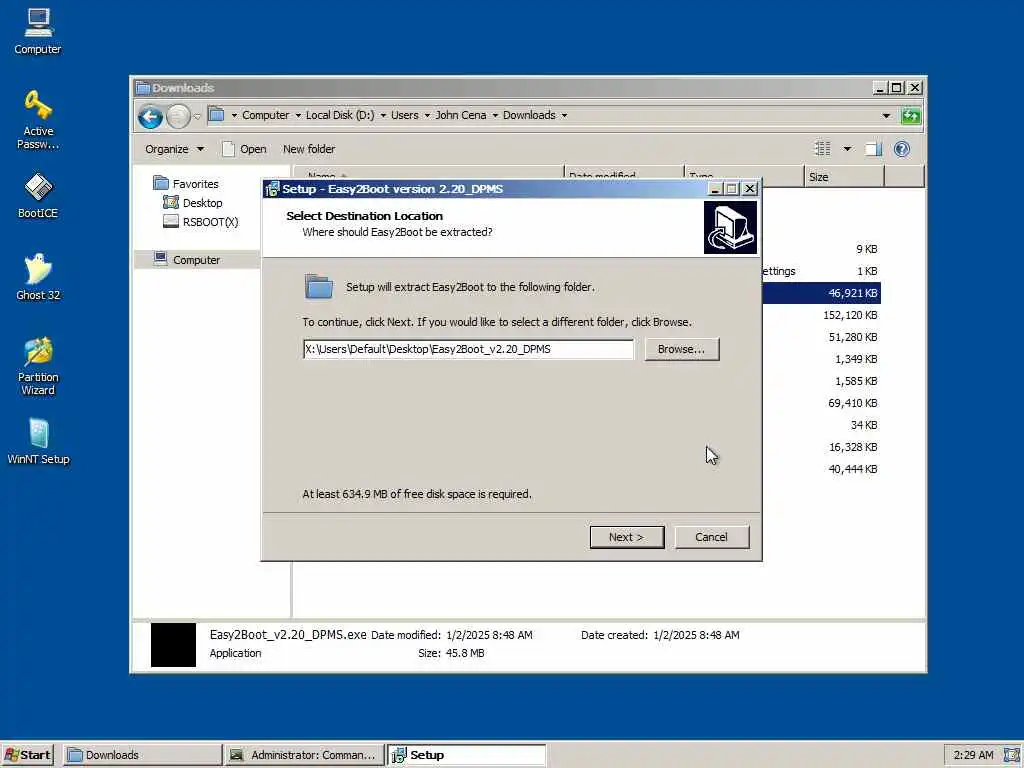The height and width of the screenshot is (768, 1024).
Task: Switch to Downloads taskbar button
Action: (x=142, y=755)
